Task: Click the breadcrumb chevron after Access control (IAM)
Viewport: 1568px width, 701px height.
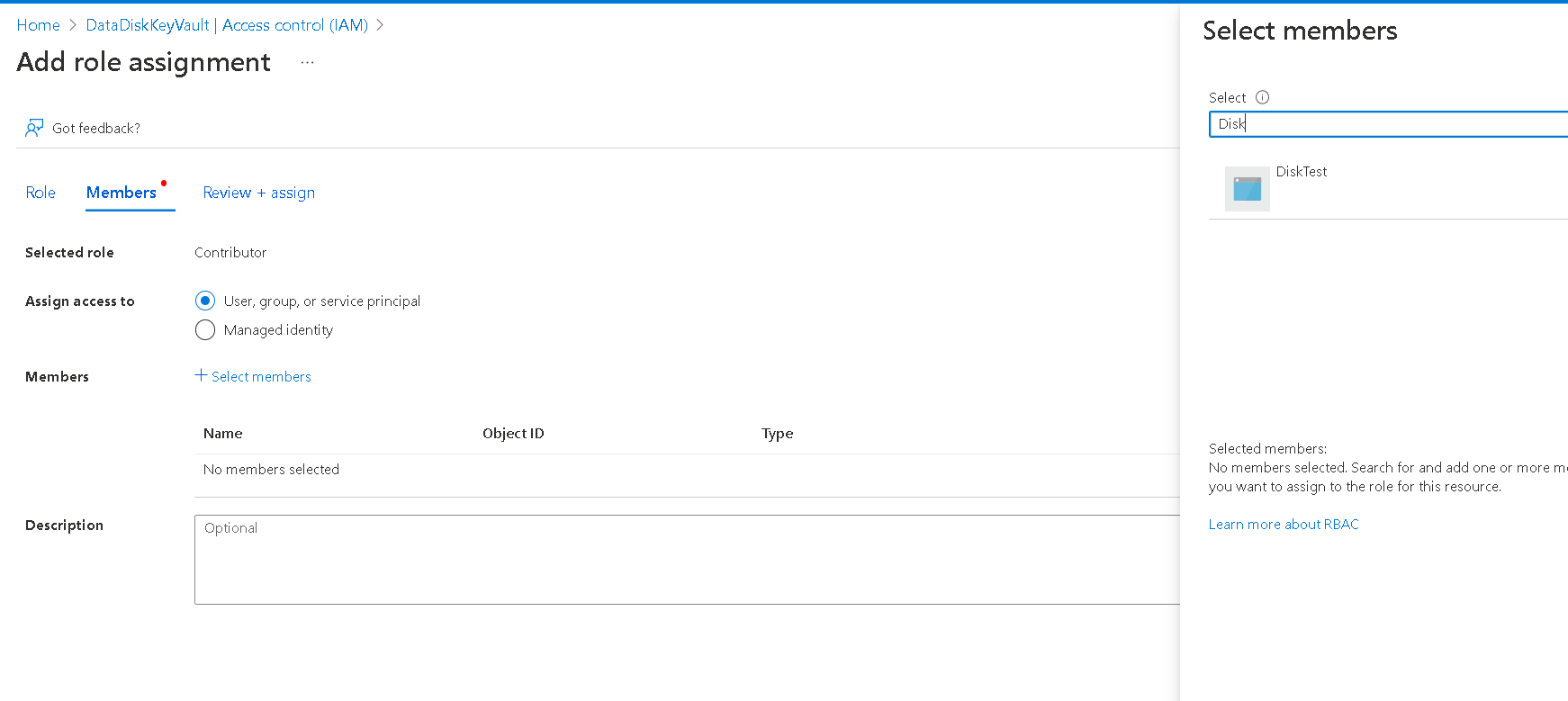Action: point(380,25)
